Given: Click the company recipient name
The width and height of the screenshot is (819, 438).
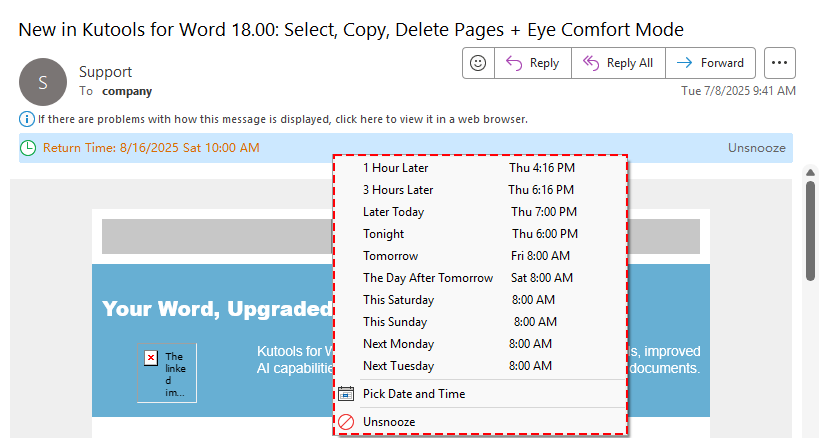Looking at the screenshot, I should [x=127, y=91].
